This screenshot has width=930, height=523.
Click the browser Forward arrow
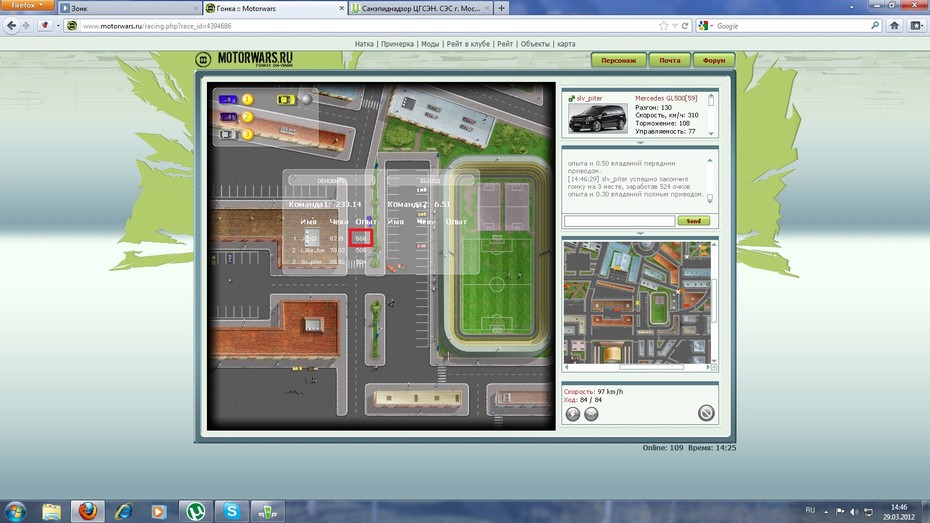[x=26, y=25]
